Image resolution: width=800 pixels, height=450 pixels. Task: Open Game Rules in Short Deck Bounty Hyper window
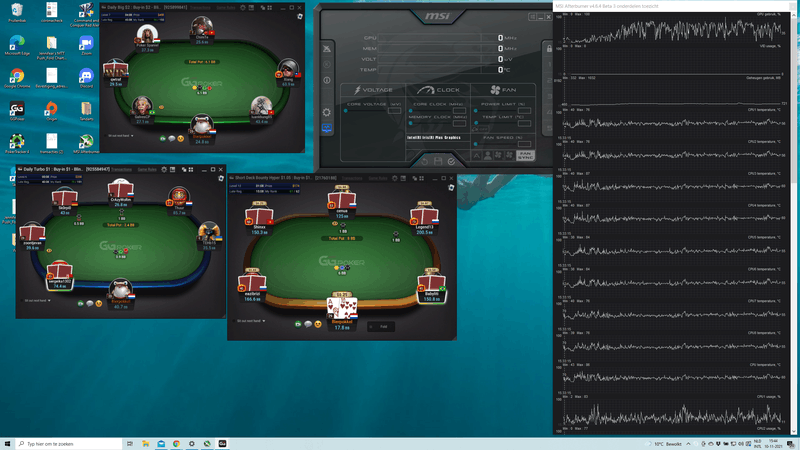coord(378,178)
